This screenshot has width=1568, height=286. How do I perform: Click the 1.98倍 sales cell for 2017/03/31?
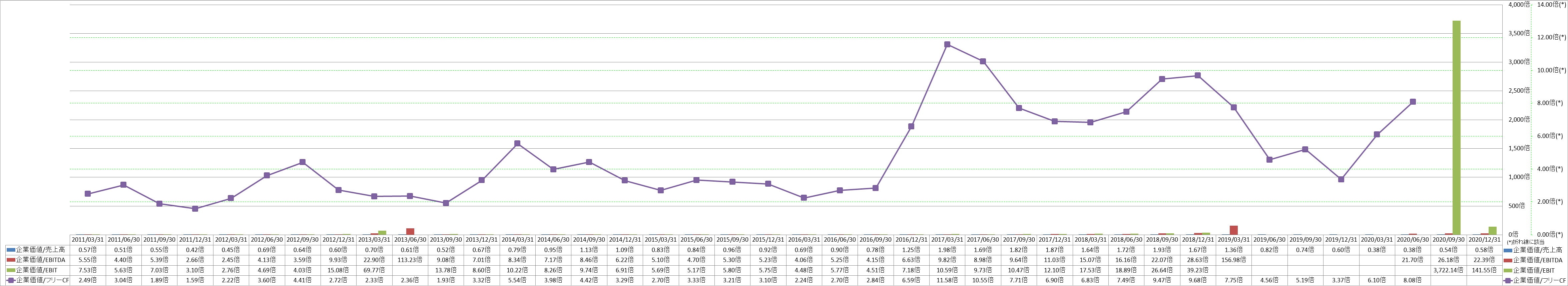pos(947,250)
